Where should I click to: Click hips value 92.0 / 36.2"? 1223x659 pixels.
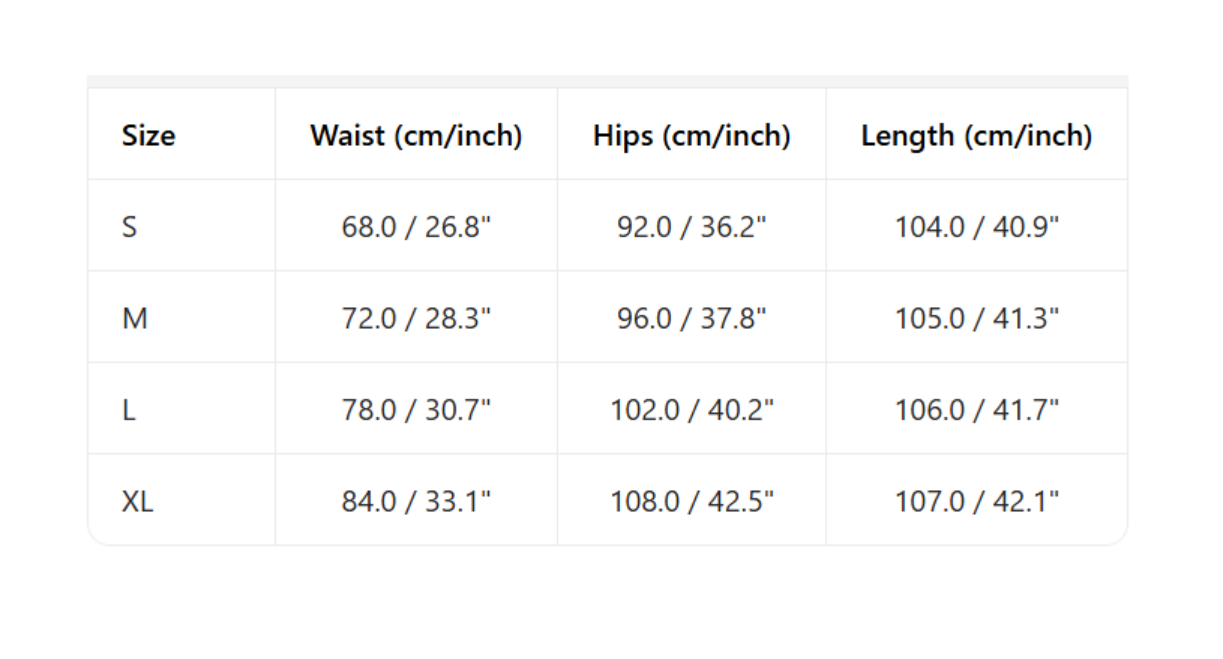691,227
